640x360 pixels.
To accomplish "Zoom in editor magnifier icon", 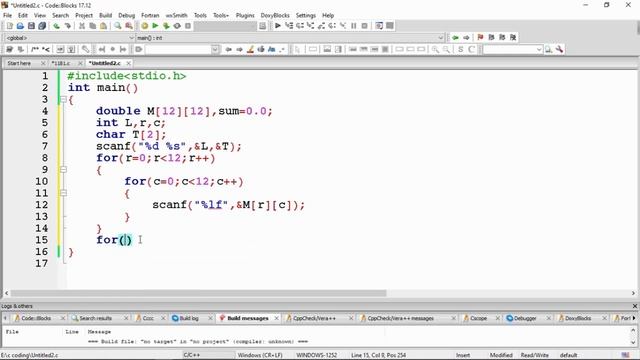I will coord(435,49).
